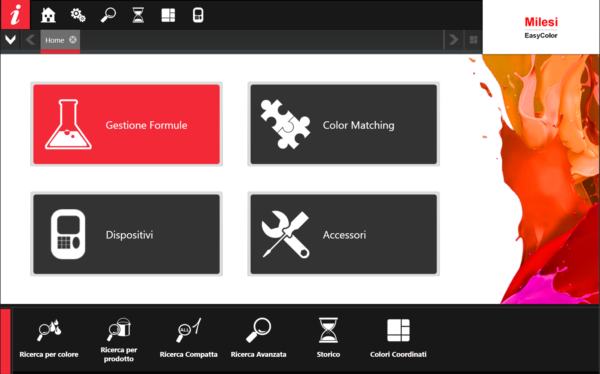Open Colori Coordinati from bottom bar
This screenshot has width=600, height=374.
[x=398, y=339]
